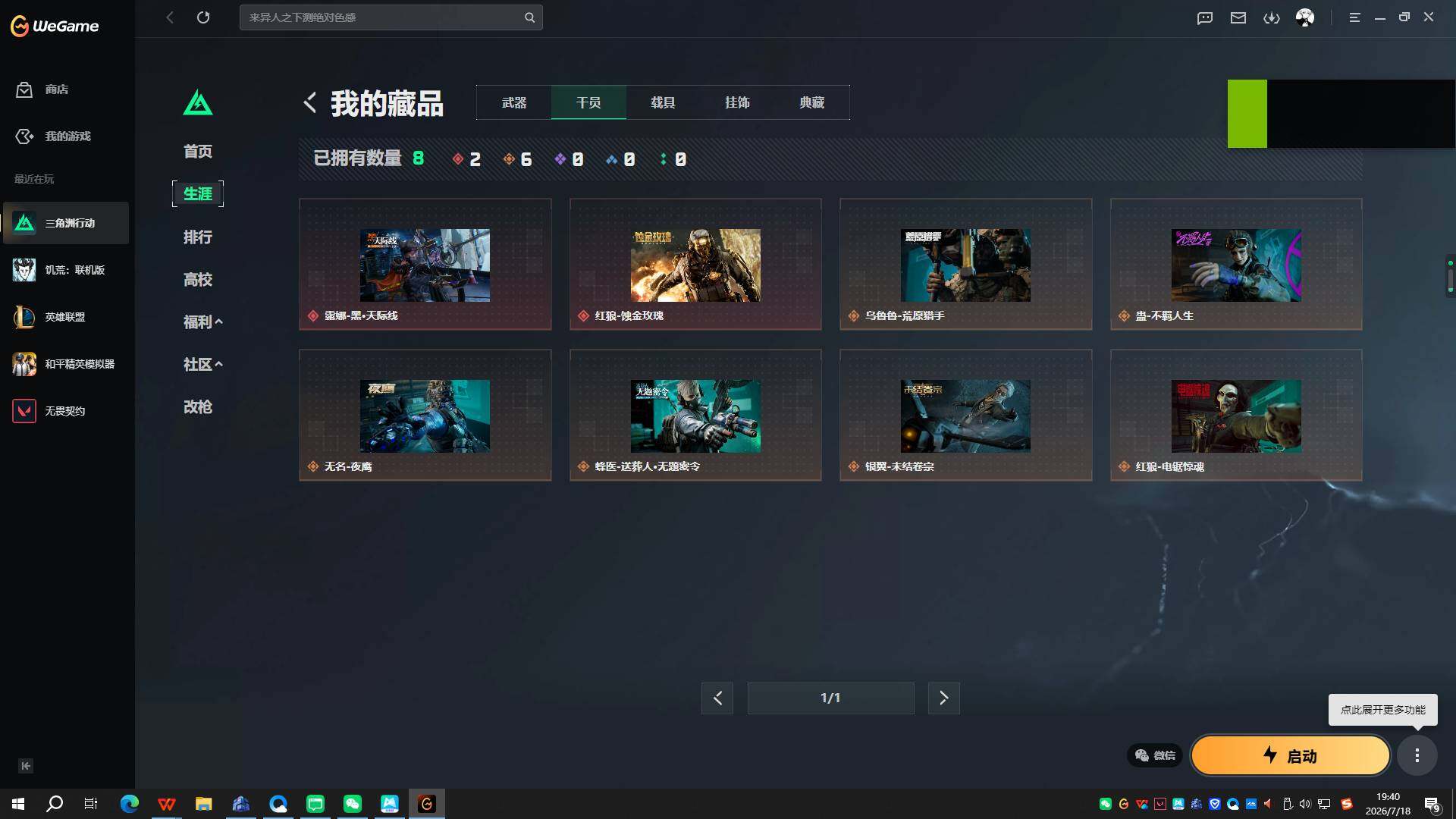Open the mail envelope icon

1238,17
